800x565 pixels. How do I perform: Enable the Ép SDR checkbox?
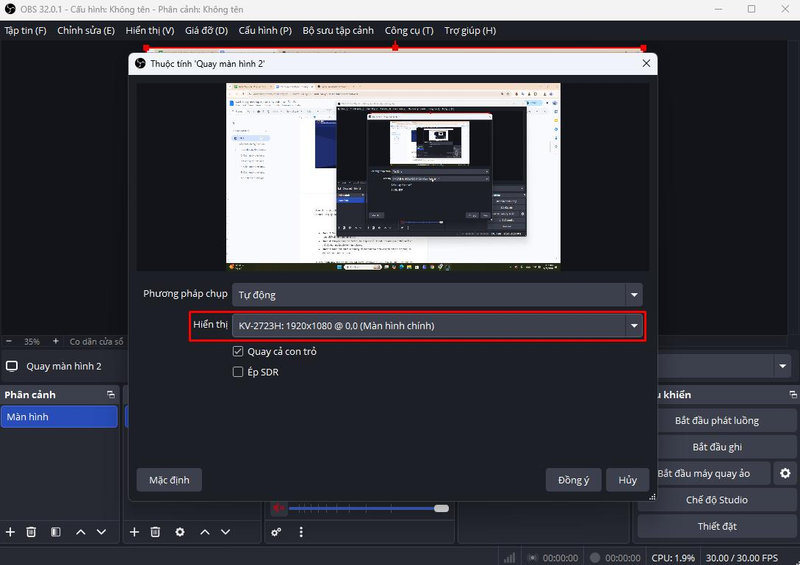[x=238, y=372]
